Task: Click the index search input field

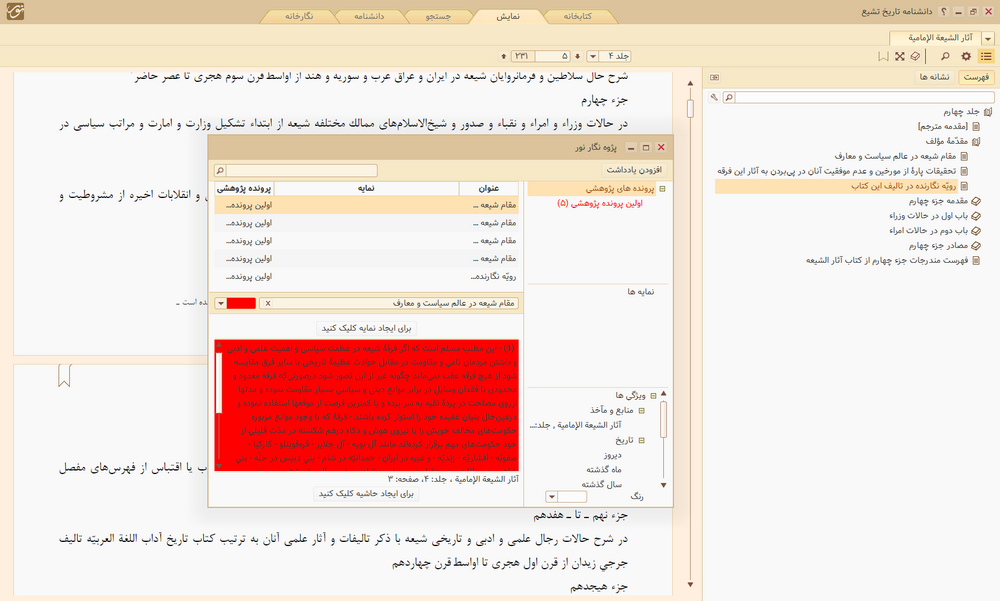Action: point(864,98)
